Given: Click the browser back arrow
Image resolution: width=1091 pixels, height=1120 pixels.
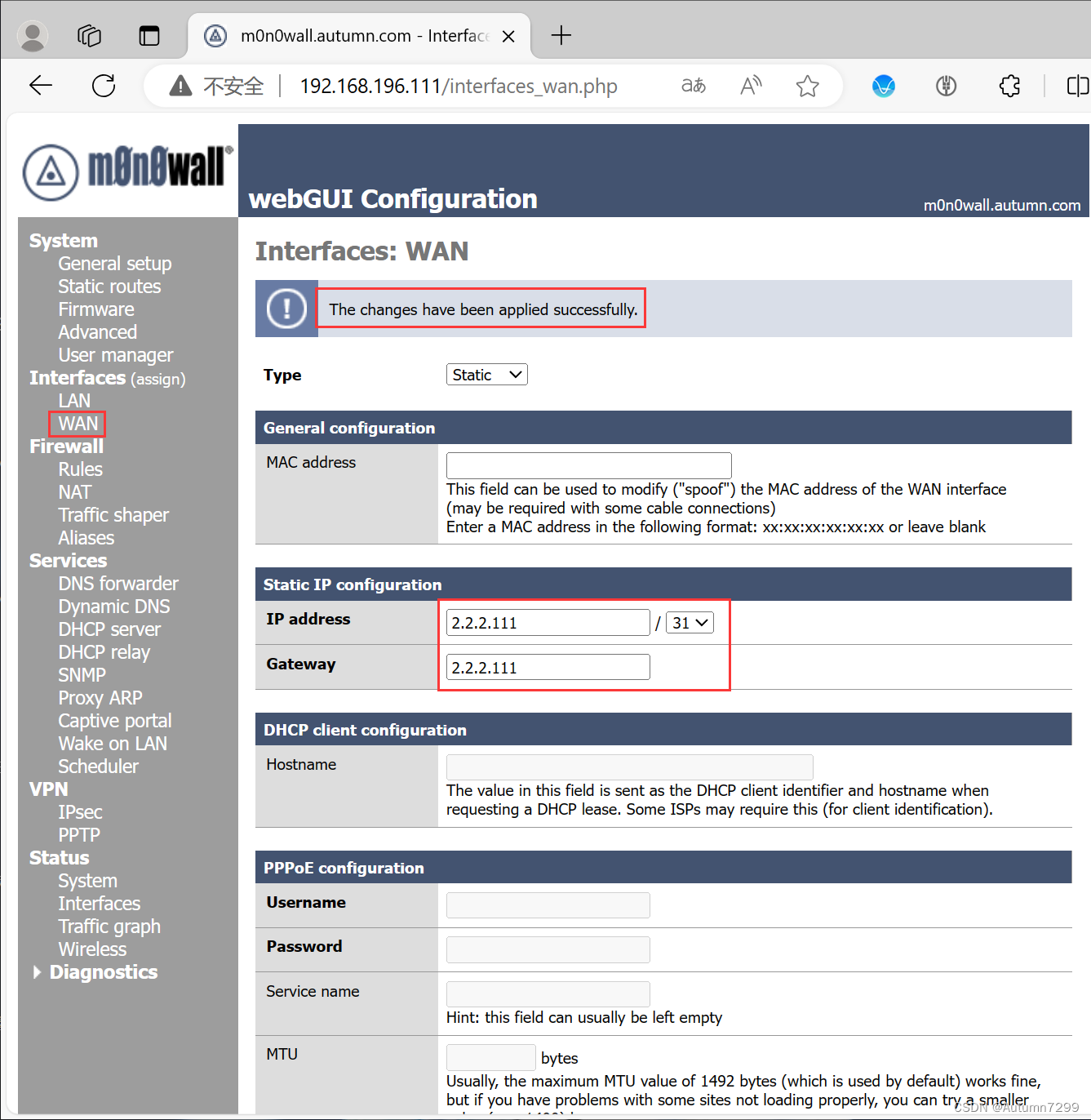Looking at the screenshot, I should pos(41,86).
